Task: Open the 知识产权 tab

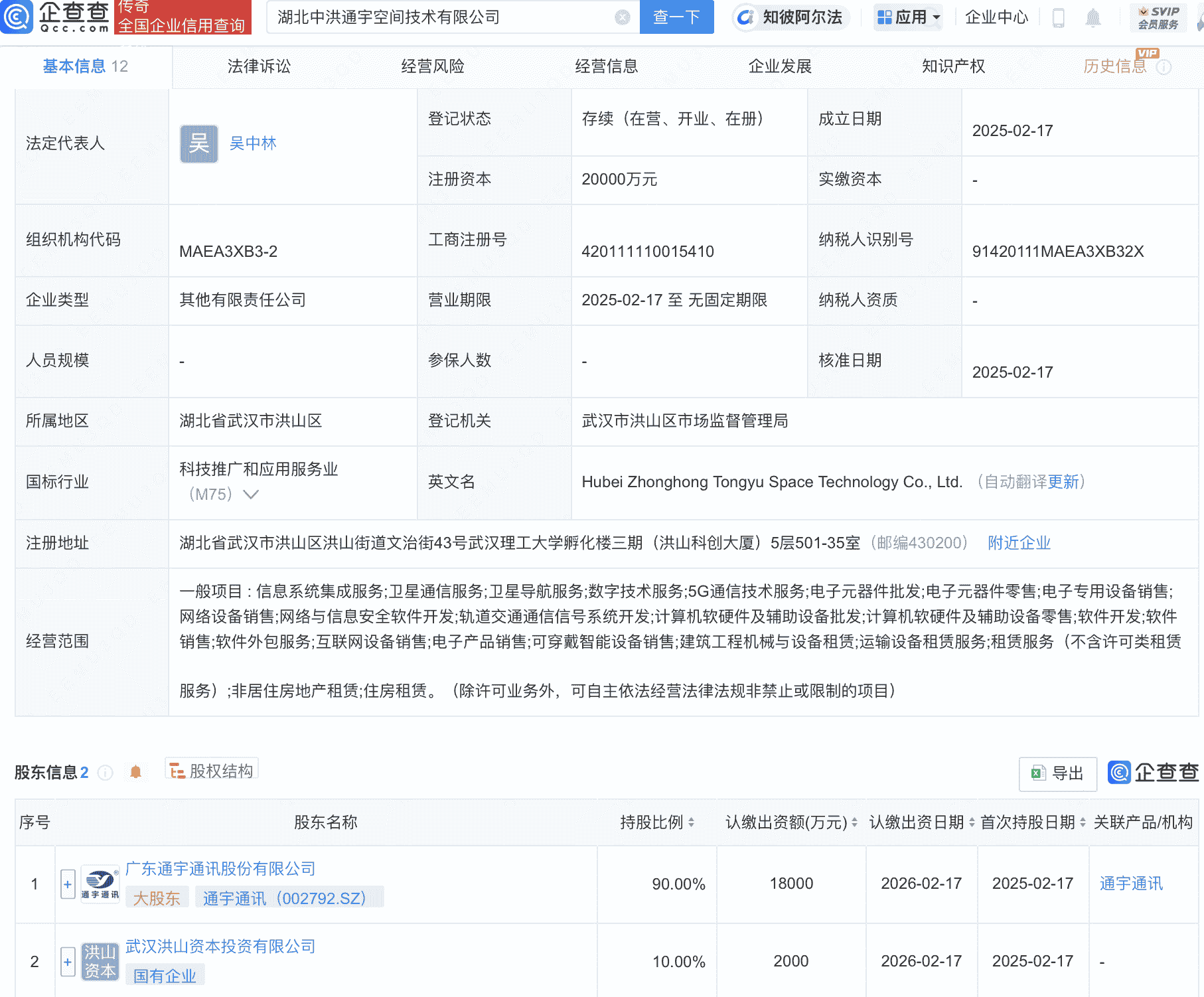Action: click(953, 66)
